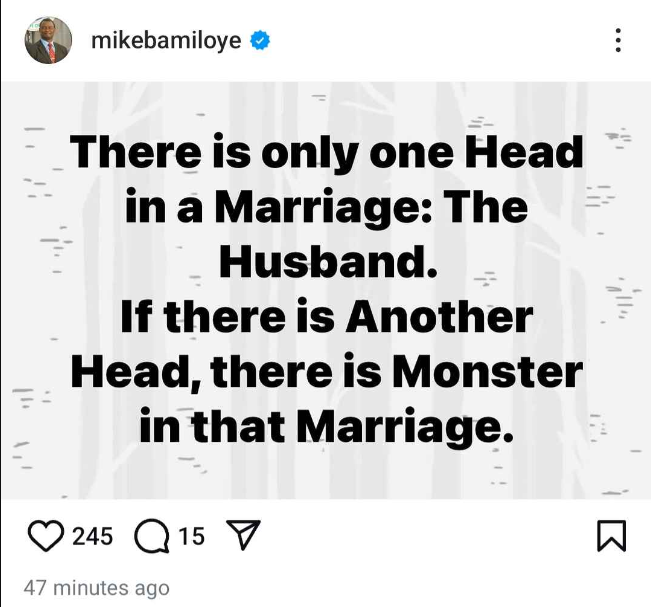Image resolution: width=651 pixels, height=607 pixels.
Task: Visit the mikebamiloye username link
Action: click(166, 41)
